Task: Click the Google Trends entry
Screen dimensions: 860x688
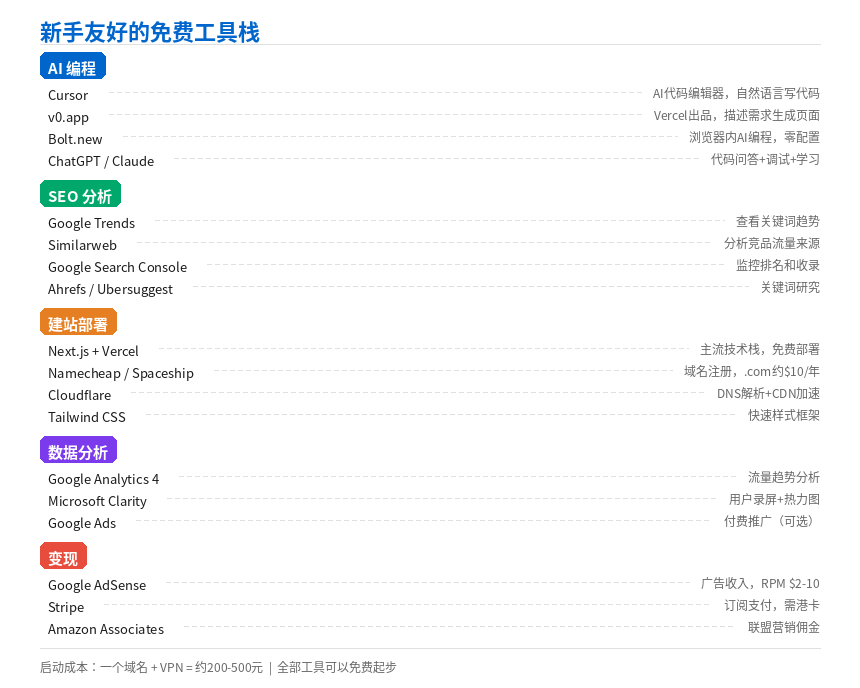Action: [x=92, y=223]
